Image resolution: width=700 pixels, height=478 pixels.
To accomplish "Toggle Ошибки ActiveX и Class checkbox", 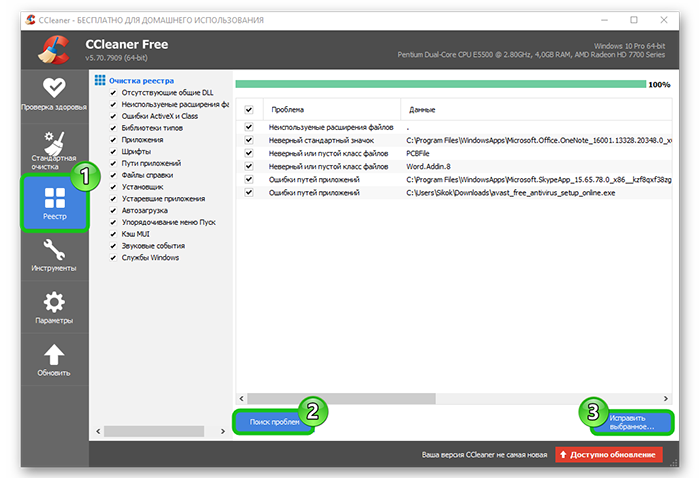I will tap(113, 116).
